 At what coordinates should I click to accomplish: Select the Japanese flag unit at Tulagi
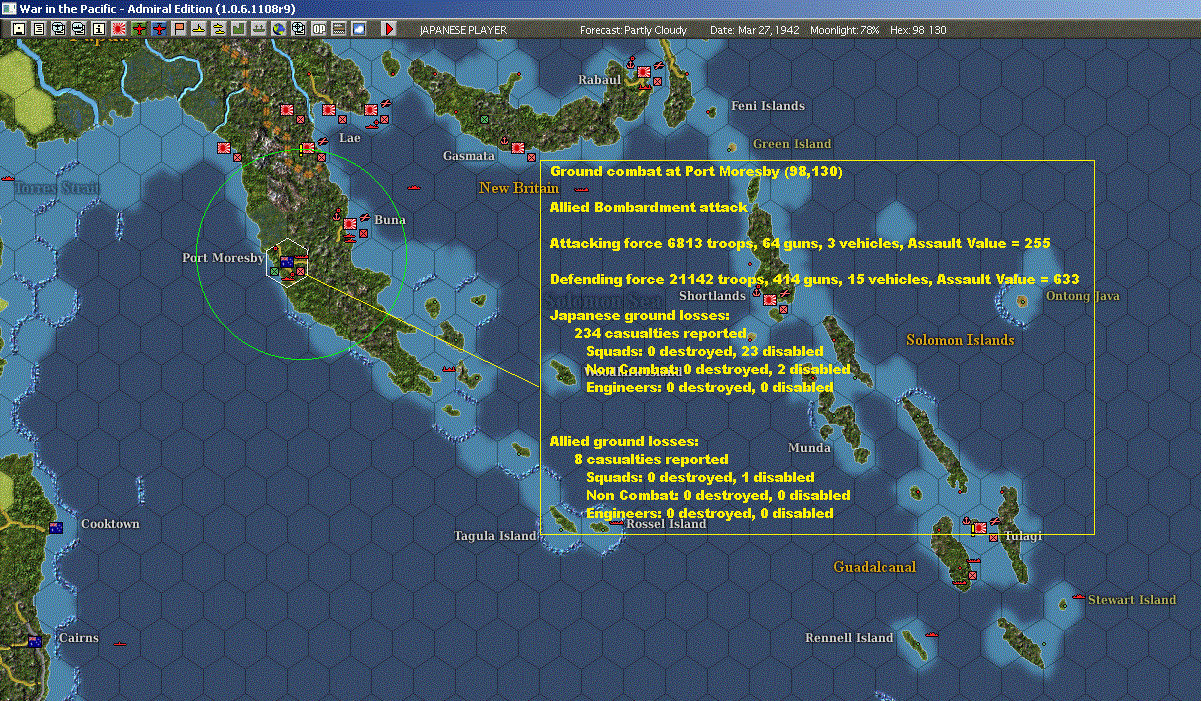[980, 527]
